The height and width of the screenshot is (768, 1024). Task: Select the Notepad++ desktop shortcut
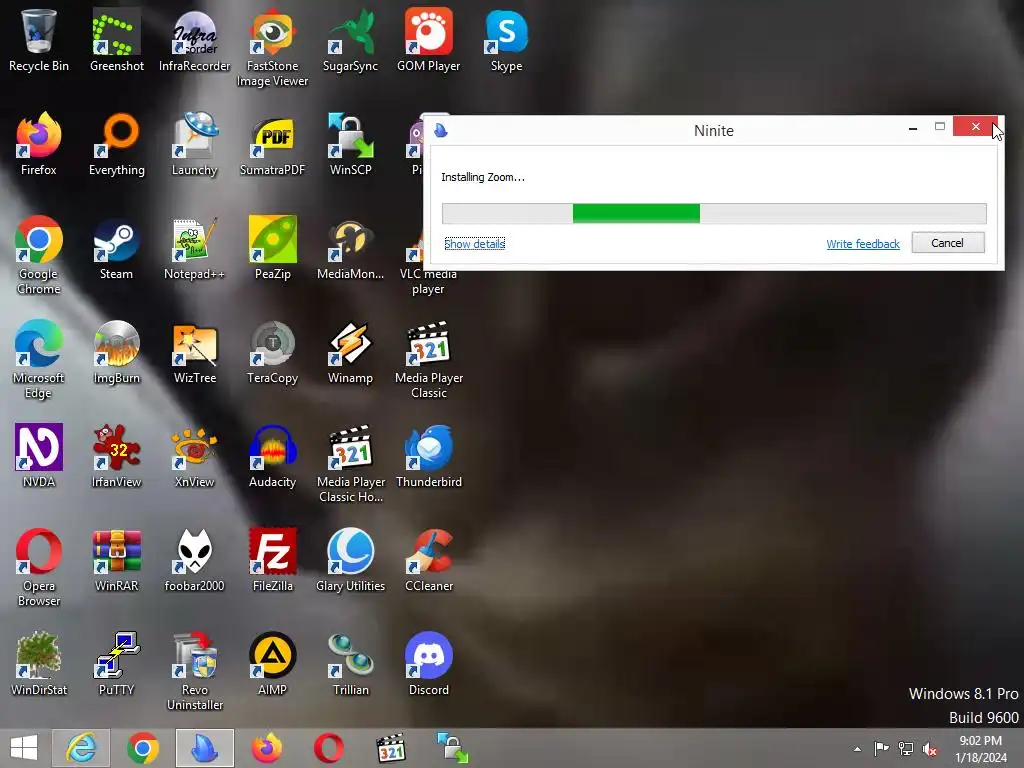coord(195,248)
